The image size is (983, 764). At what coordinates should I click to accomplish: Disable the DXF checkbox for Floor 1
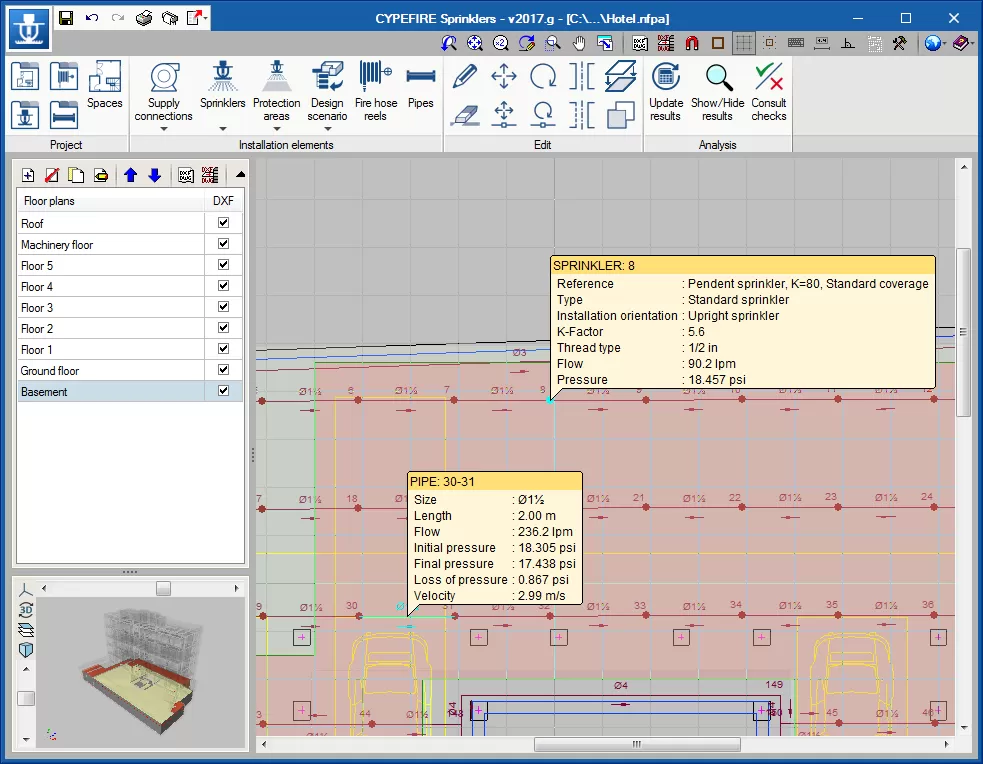point(223,348)
